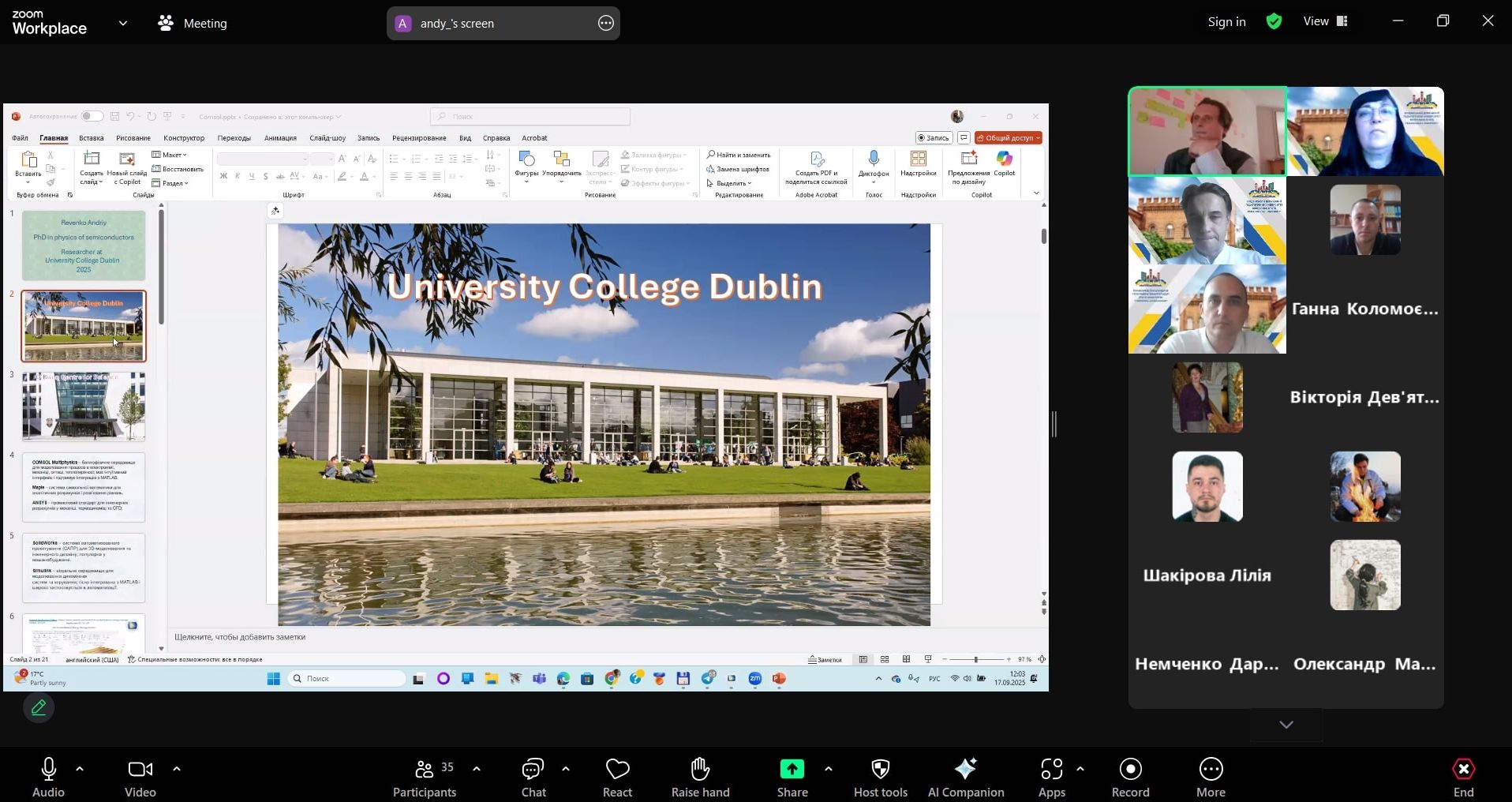The width and height of the screenshot is (1512, 802).
Task: Select slide 3 thumbnail
Action: tap(84, 407)
